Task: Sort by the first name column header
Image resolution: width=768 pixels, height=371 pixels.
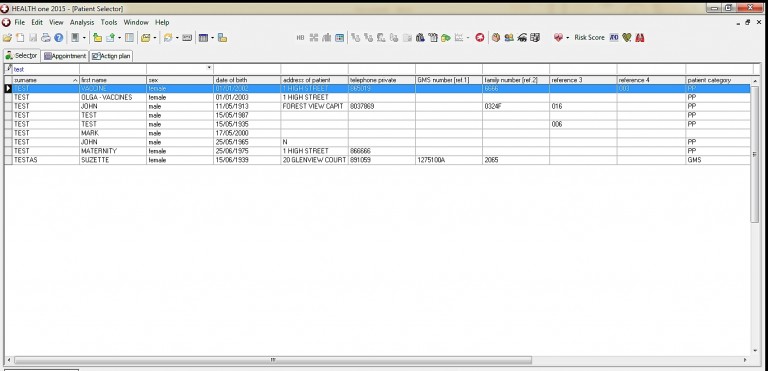Action: pos(113,80)
